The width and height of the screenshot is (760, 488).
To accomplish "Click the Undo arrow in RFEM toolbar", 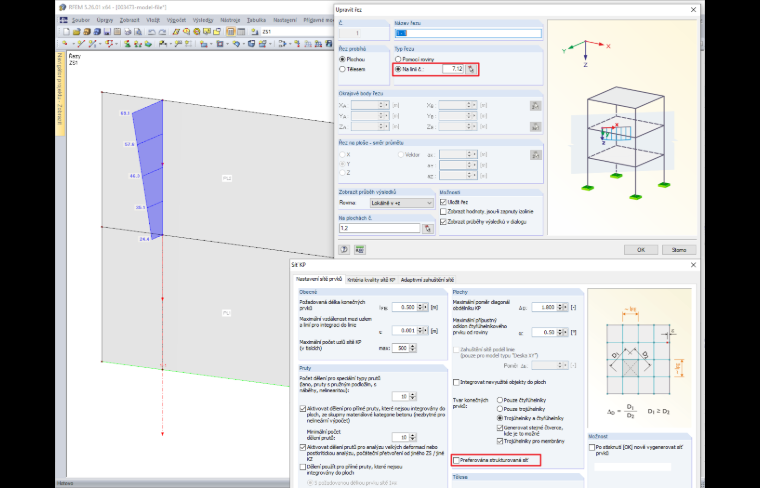I will click(152, 31).
